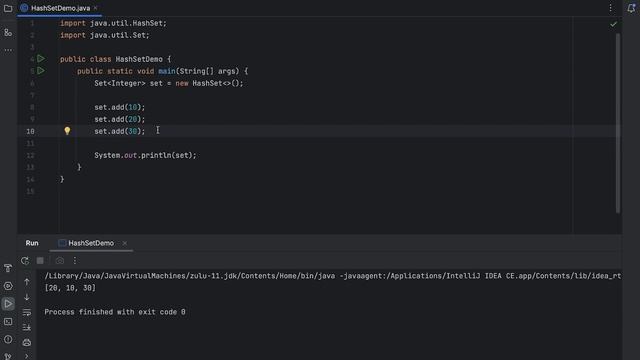This screenshot has width=640, height=360.
Task: Click 'System.out.println(set);' line
Action: pyautogui.click(x=145, y=155)
